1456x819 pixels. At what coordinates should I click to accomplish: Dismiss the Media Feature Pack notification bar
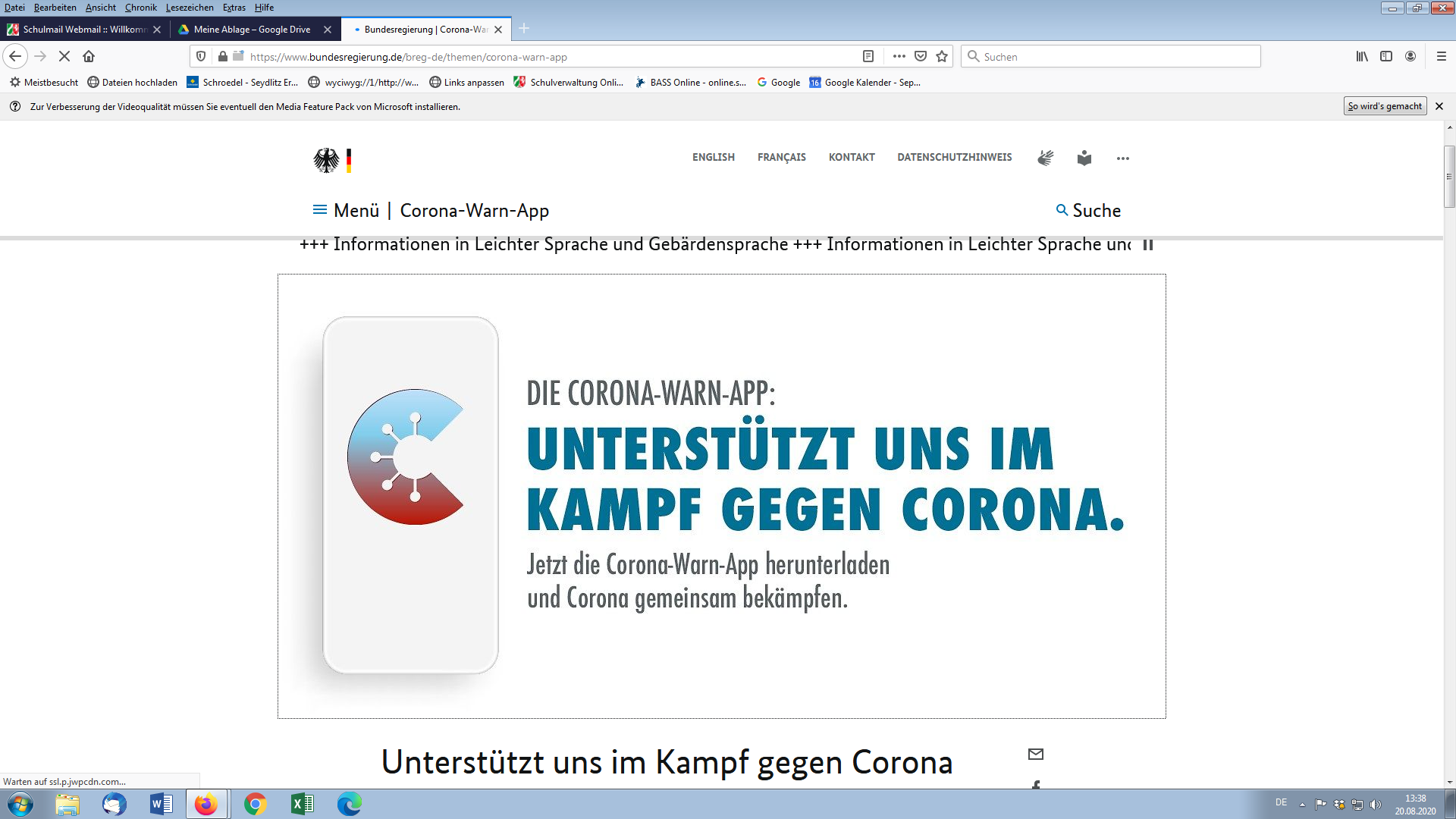click(1439, 106)
